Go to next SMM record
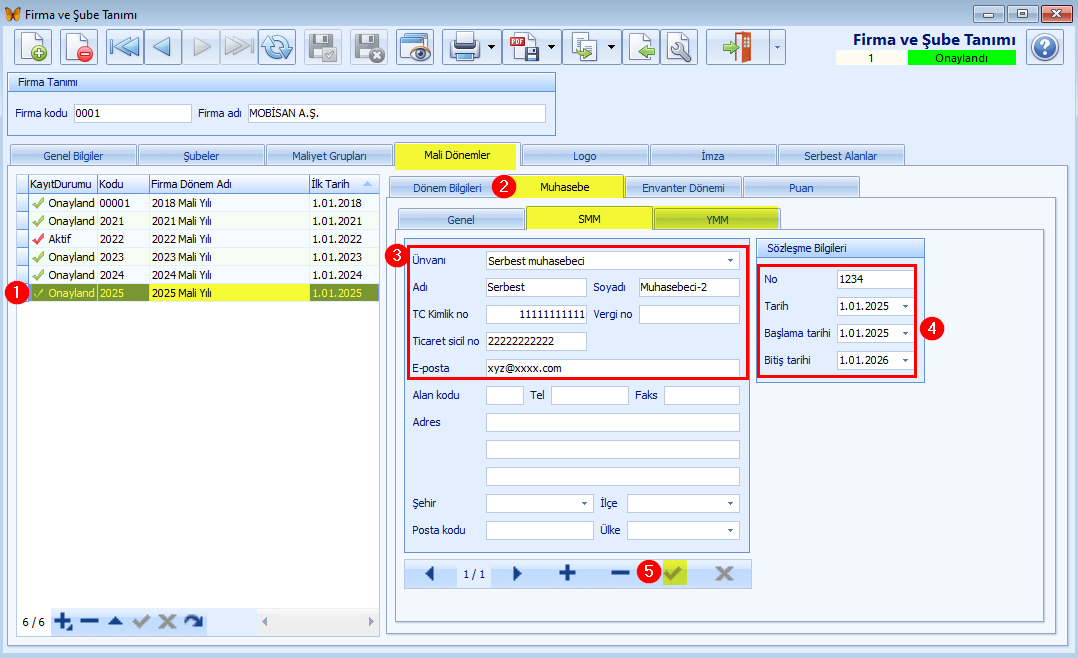The height and width of the screenshot is (658, 1078). [x=517, y=573]
